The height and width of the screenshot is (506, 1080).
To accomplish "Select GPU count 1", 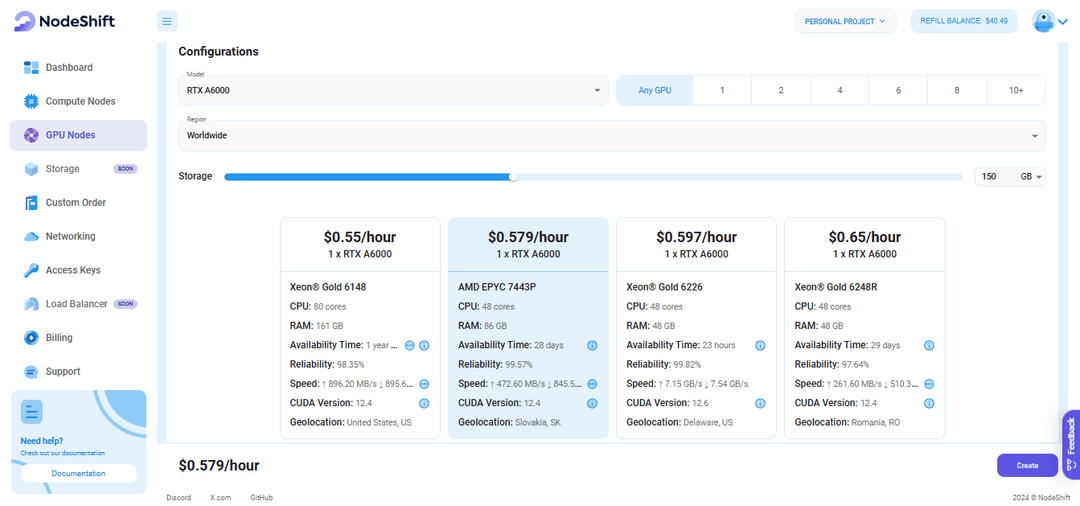I will [x=722, y=90].
